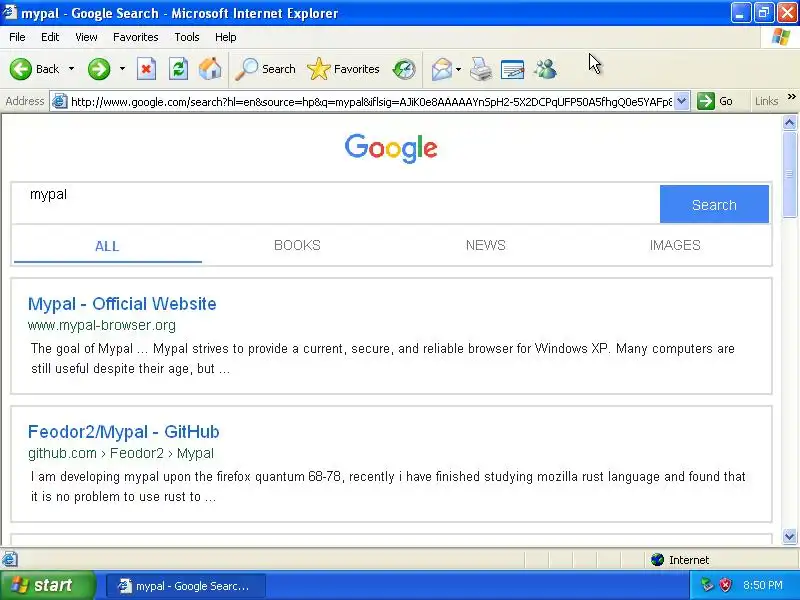Expand the Links toolbar chevron
Viewport: 800px width, 600px height.
(791, 96)
